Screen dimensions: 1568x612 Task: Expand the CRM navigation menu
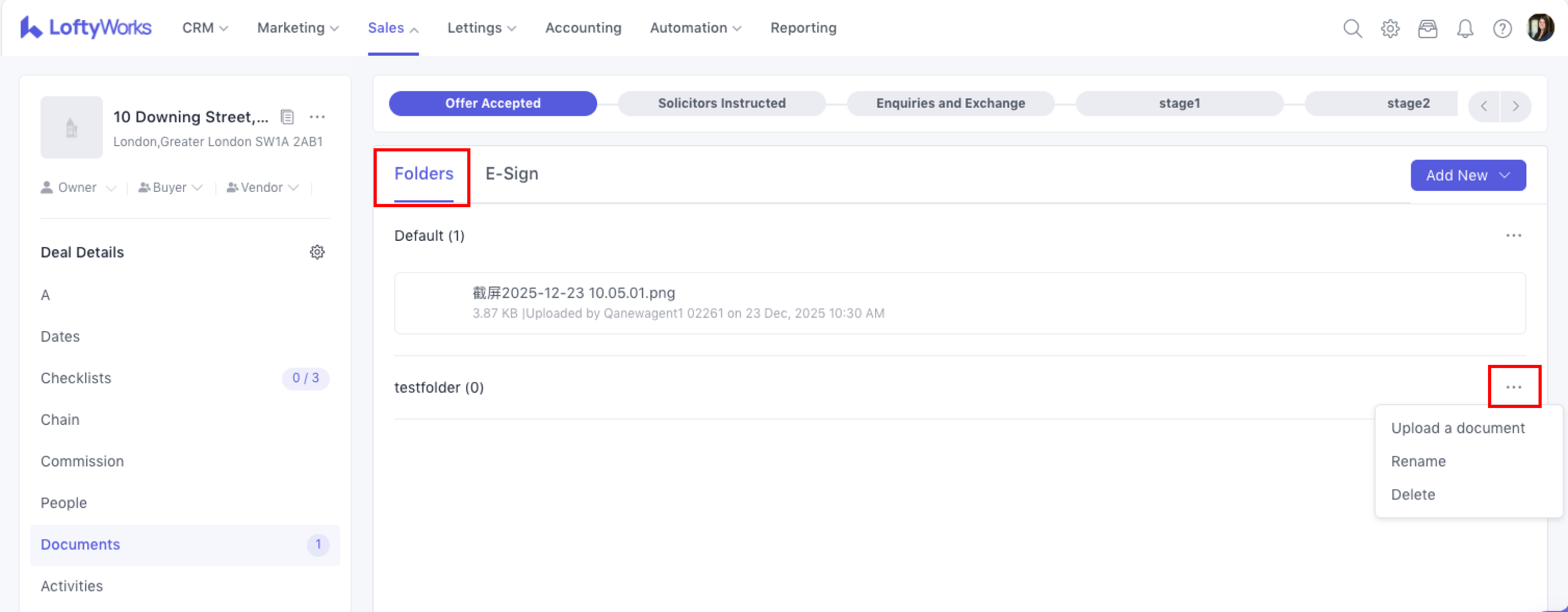205,28
